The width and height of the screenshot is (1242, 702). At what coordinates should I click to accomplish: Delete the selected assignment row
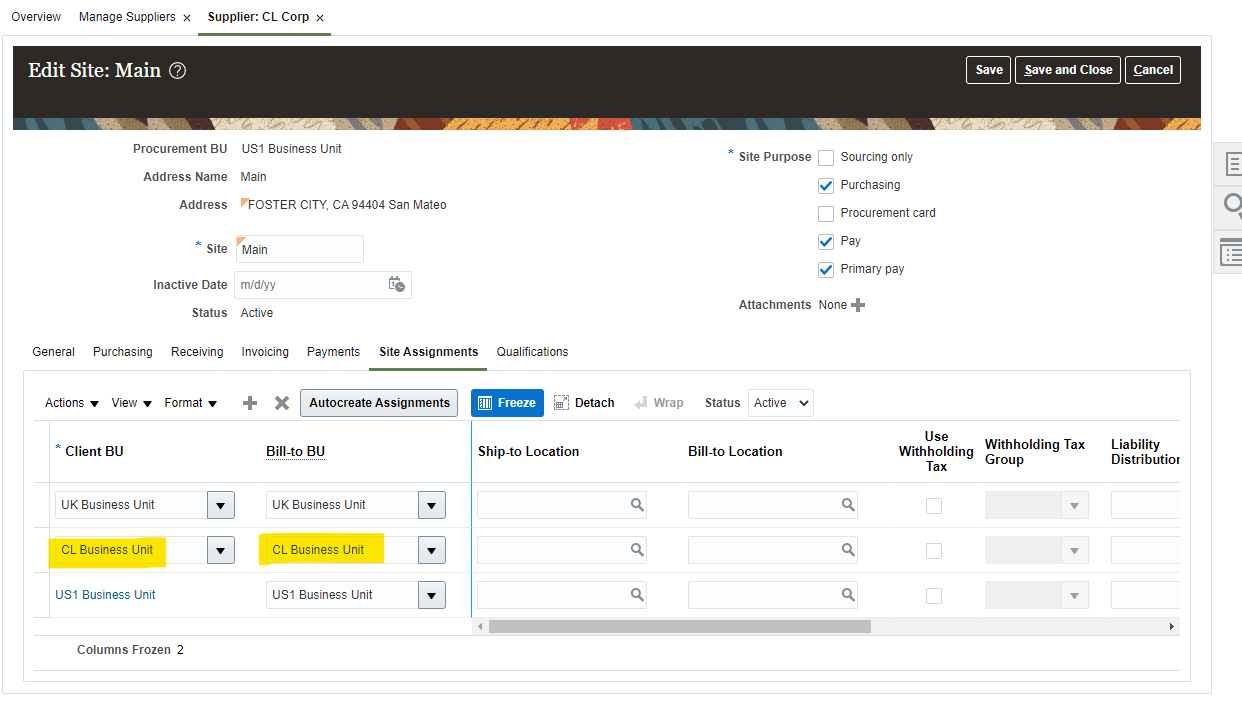point(282,403)
